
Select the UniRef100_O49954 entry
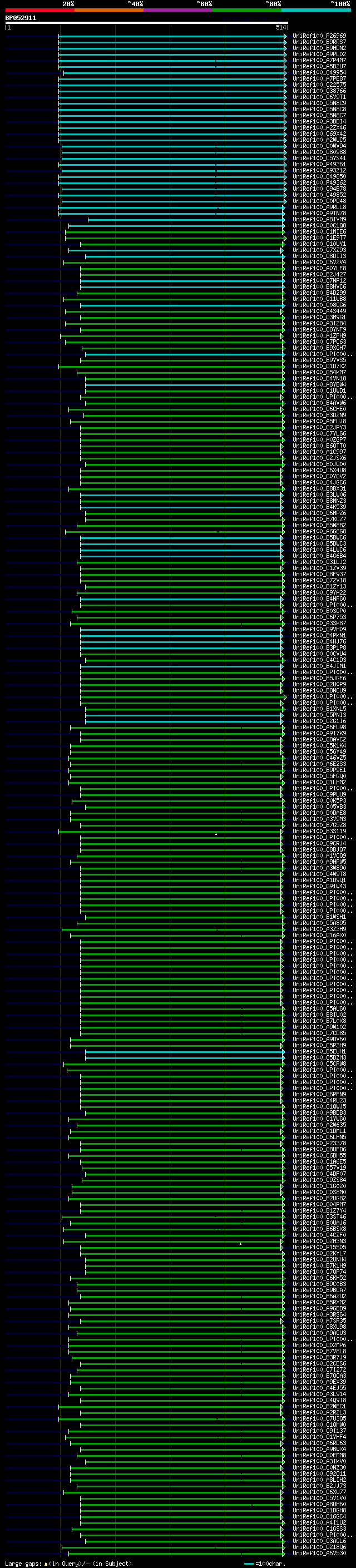point(319,72)
